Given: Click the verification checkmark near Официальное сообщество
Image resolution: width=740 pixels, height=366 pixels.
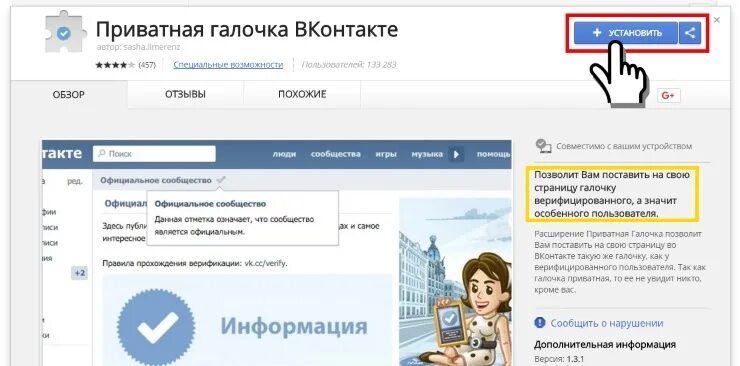Looking at the screenshot, I should 221,180.
